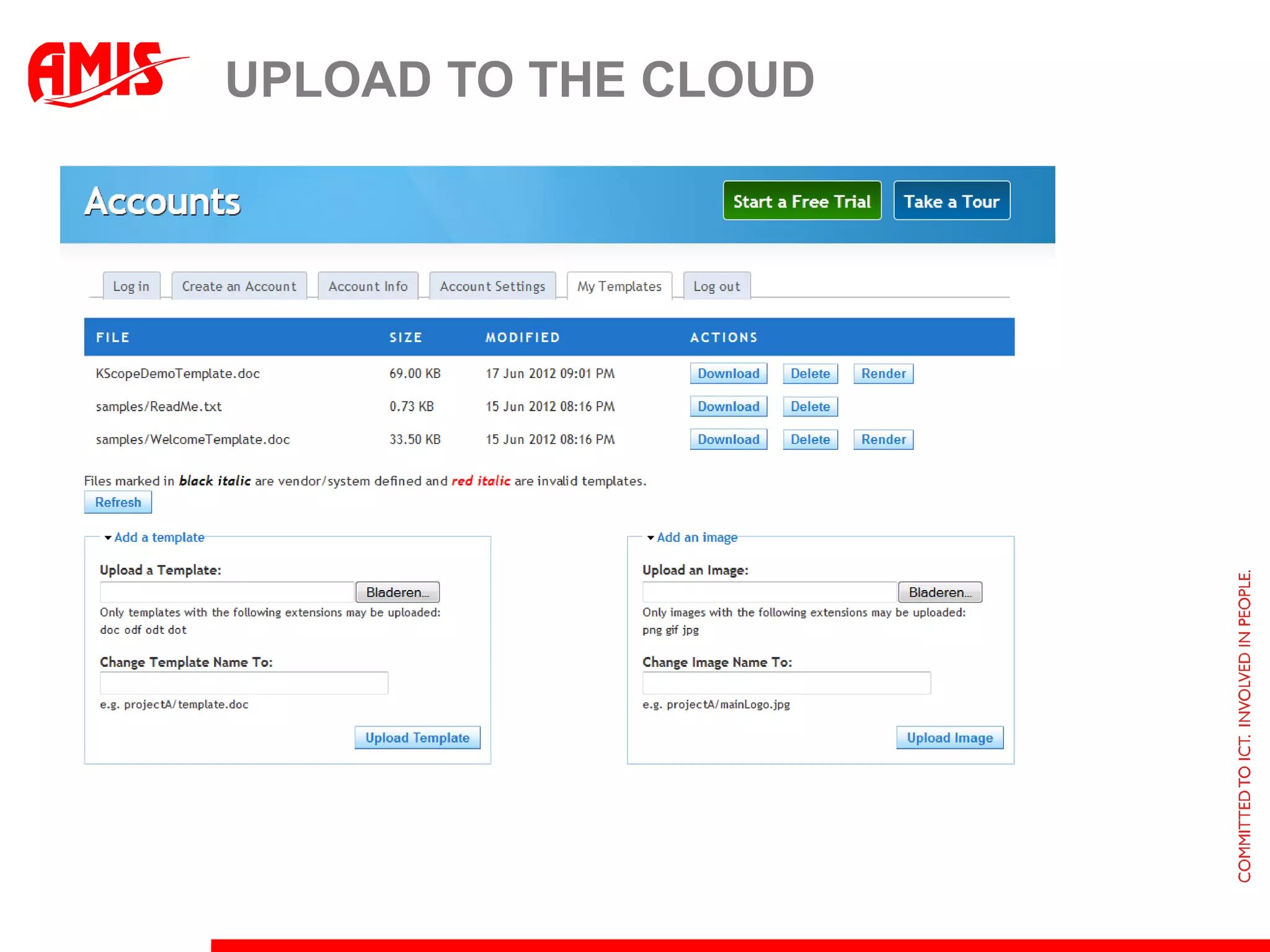
Task: Select the My Templates tab
Action: (619, 286)
